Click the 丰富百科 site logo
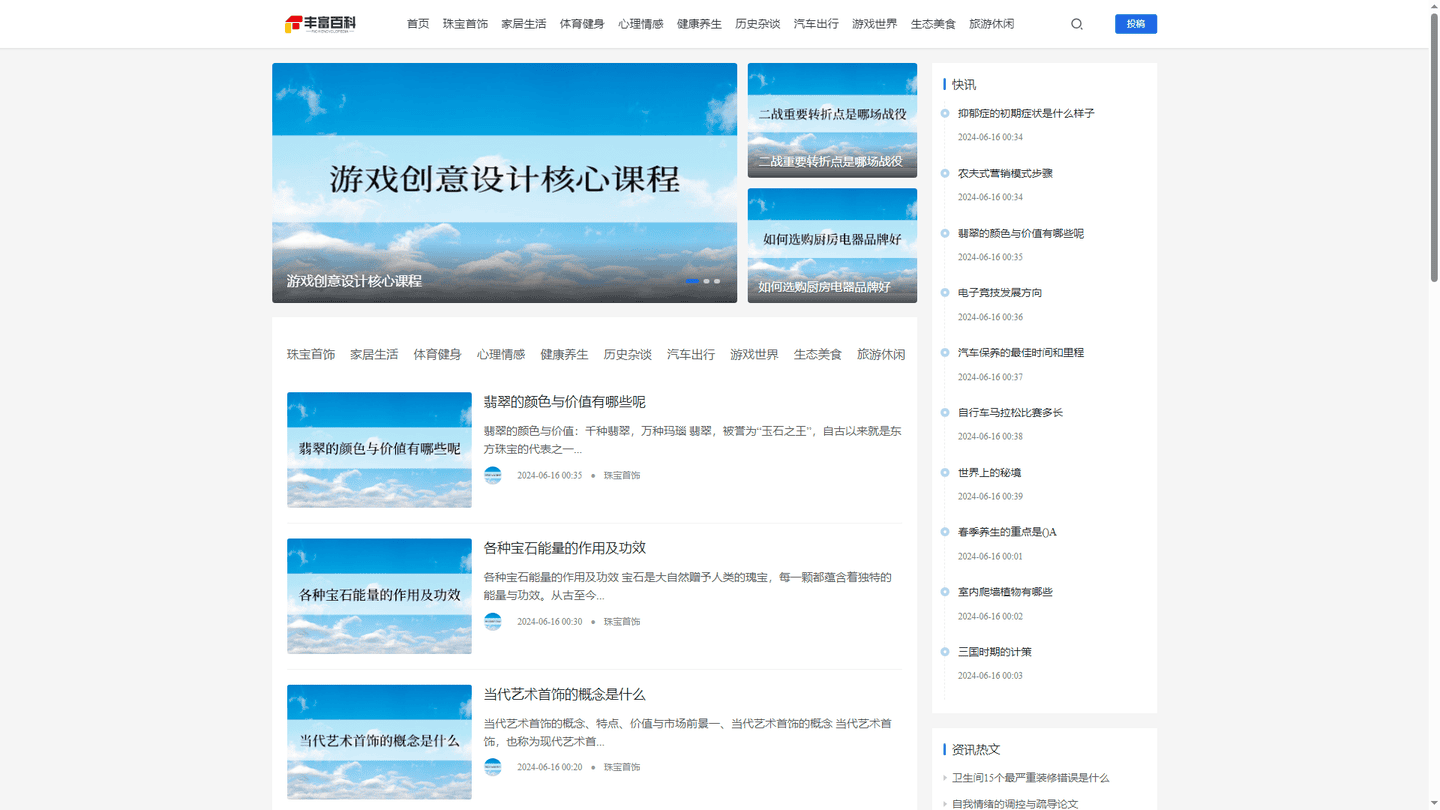The image size is (1440, 810). click(x=320, y=24)
